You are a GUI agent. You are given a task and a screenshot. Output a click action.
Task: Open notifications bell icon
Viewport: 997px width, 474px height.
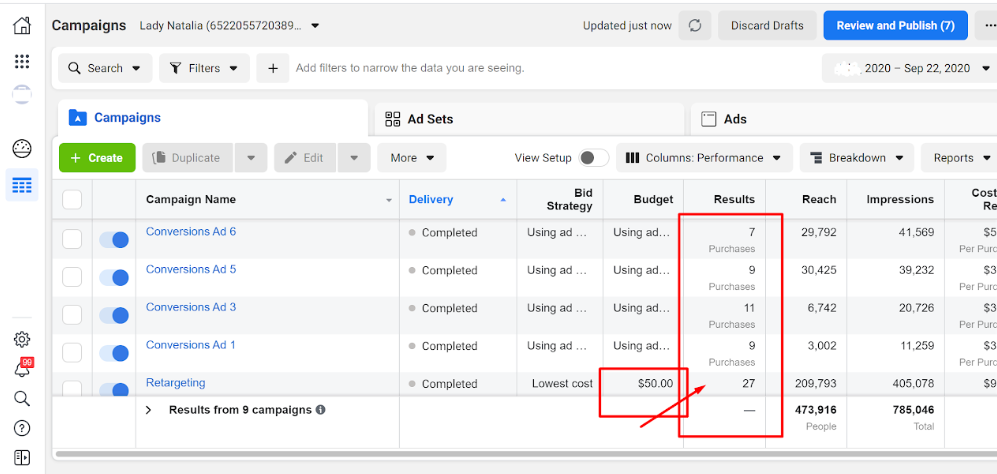21,369
